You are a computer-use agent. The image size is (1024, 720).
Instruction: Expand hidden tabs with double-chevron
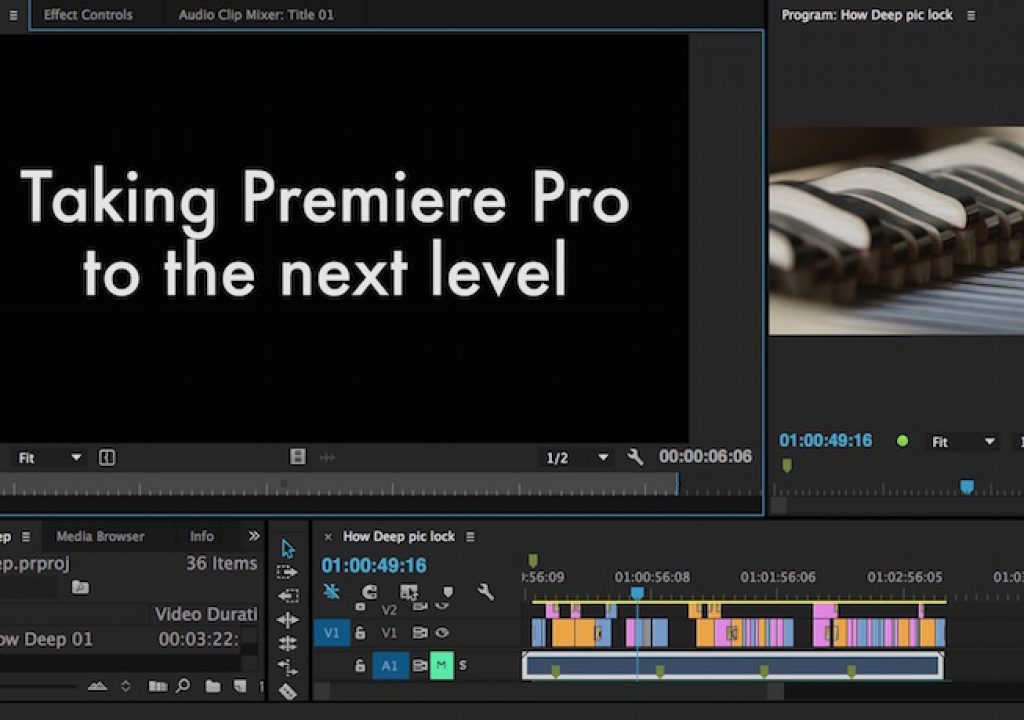(254, 536)
